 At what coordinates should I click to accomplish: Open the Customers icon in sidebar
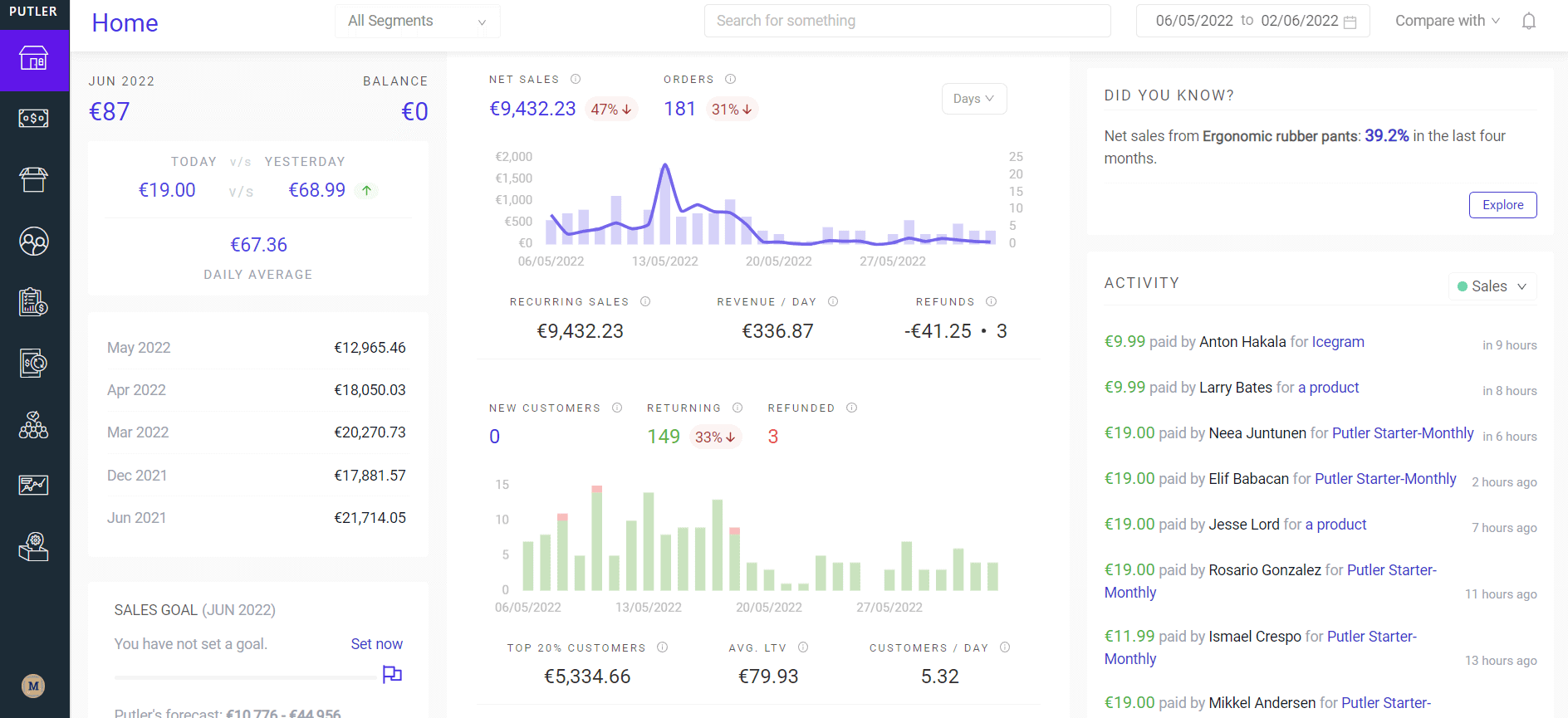coord(34,242)
